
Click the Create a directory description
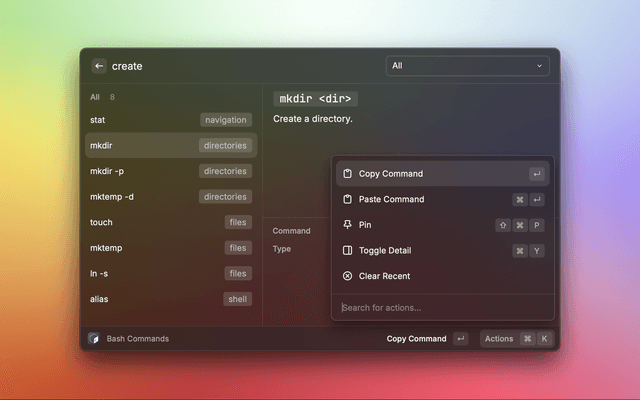[313, 119]
